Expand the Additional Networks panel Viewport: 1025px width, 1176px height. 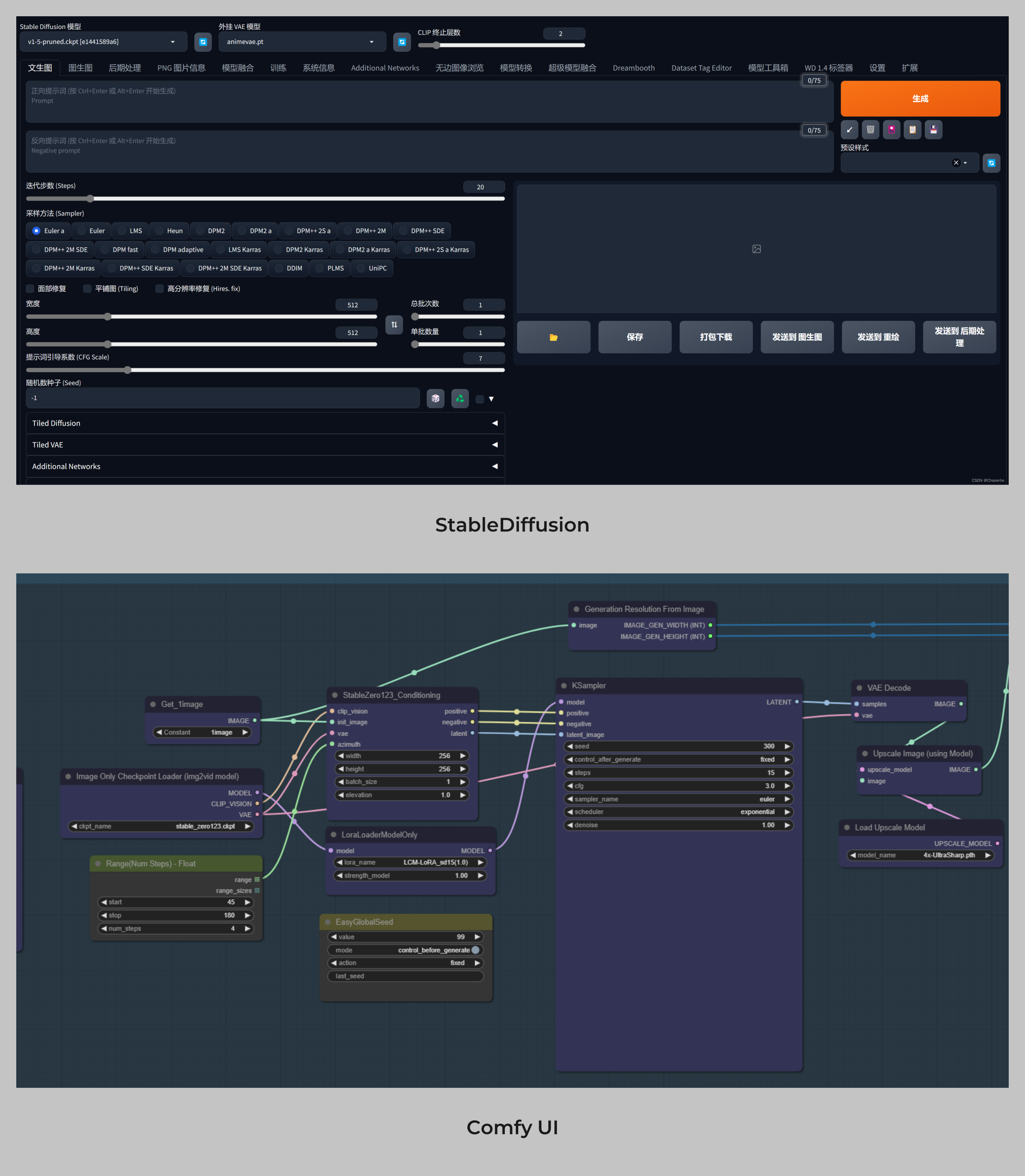tap(265, 466)
